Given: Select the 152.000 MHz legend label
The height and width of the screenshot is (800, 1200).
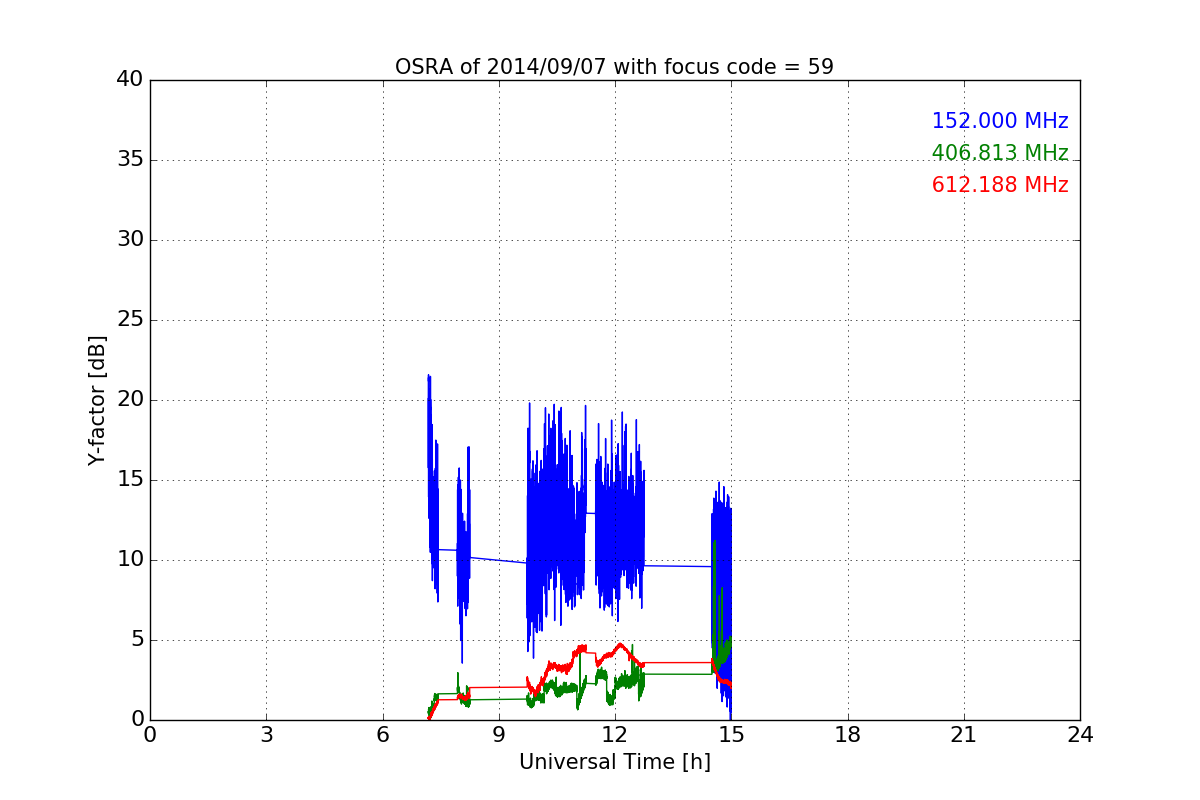Looking at the screenshot, I should pos(1000,121).
